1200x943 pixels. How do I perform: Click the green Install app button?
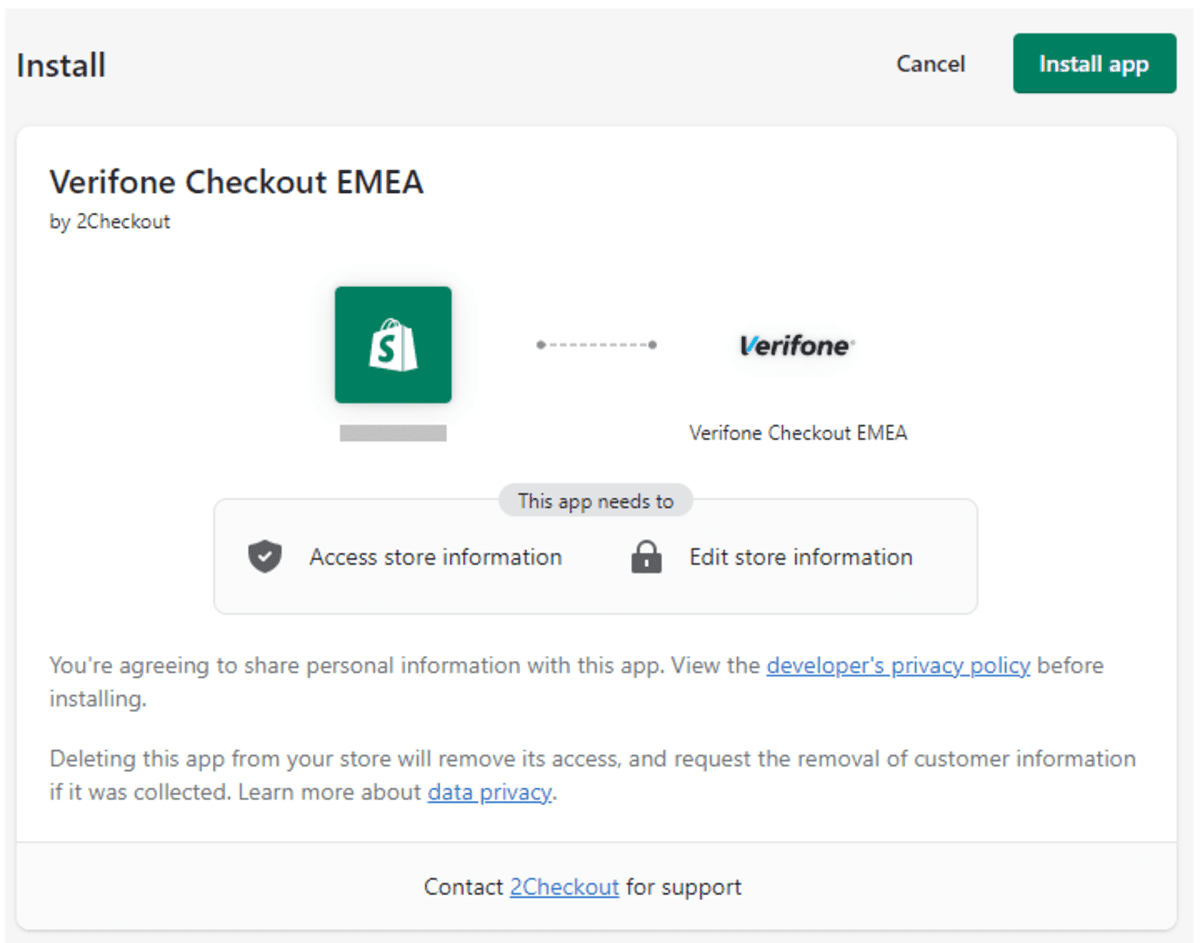click(1094, 64)
